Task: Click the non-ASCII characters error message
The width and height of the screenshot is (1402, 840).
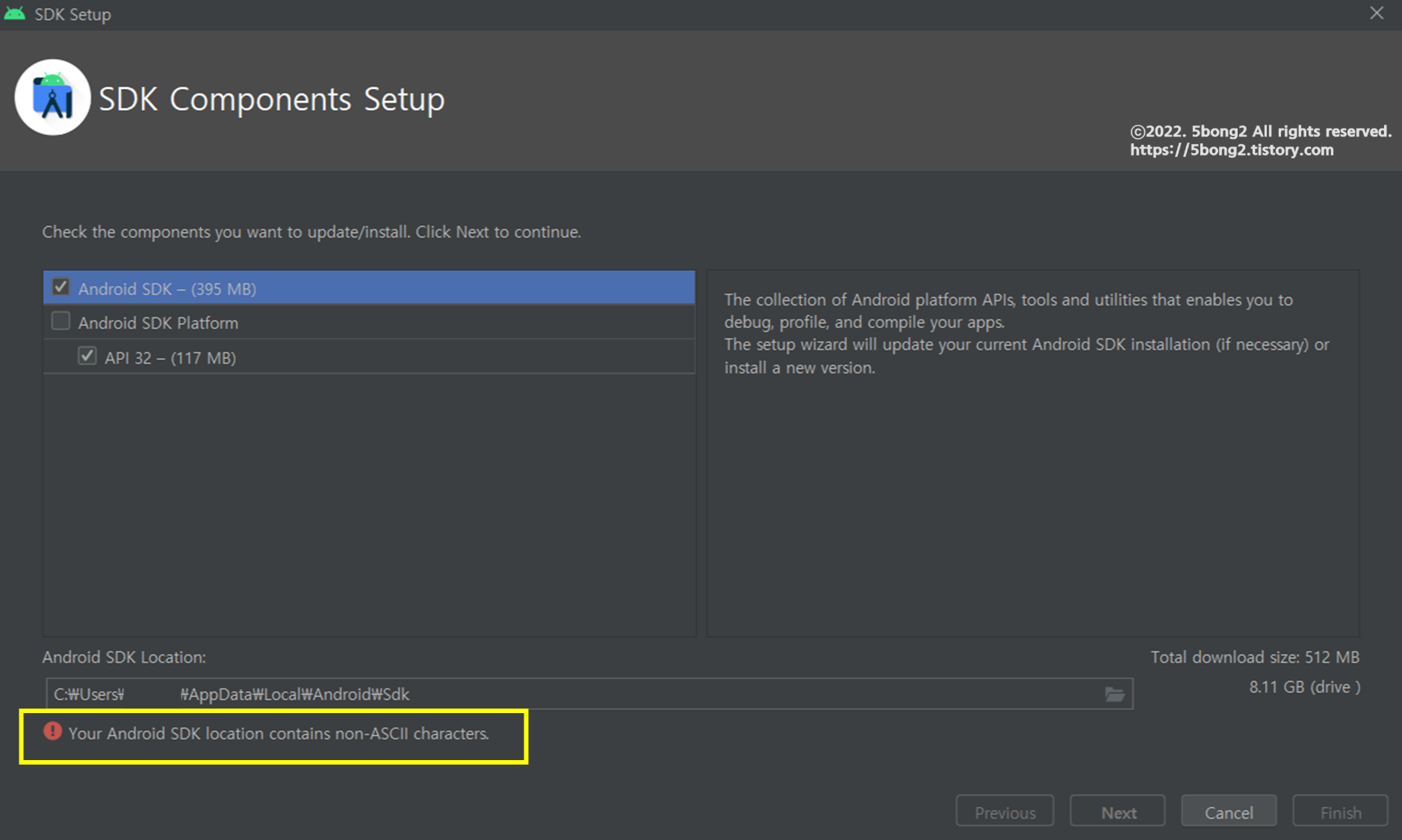Action: [279, 733]
